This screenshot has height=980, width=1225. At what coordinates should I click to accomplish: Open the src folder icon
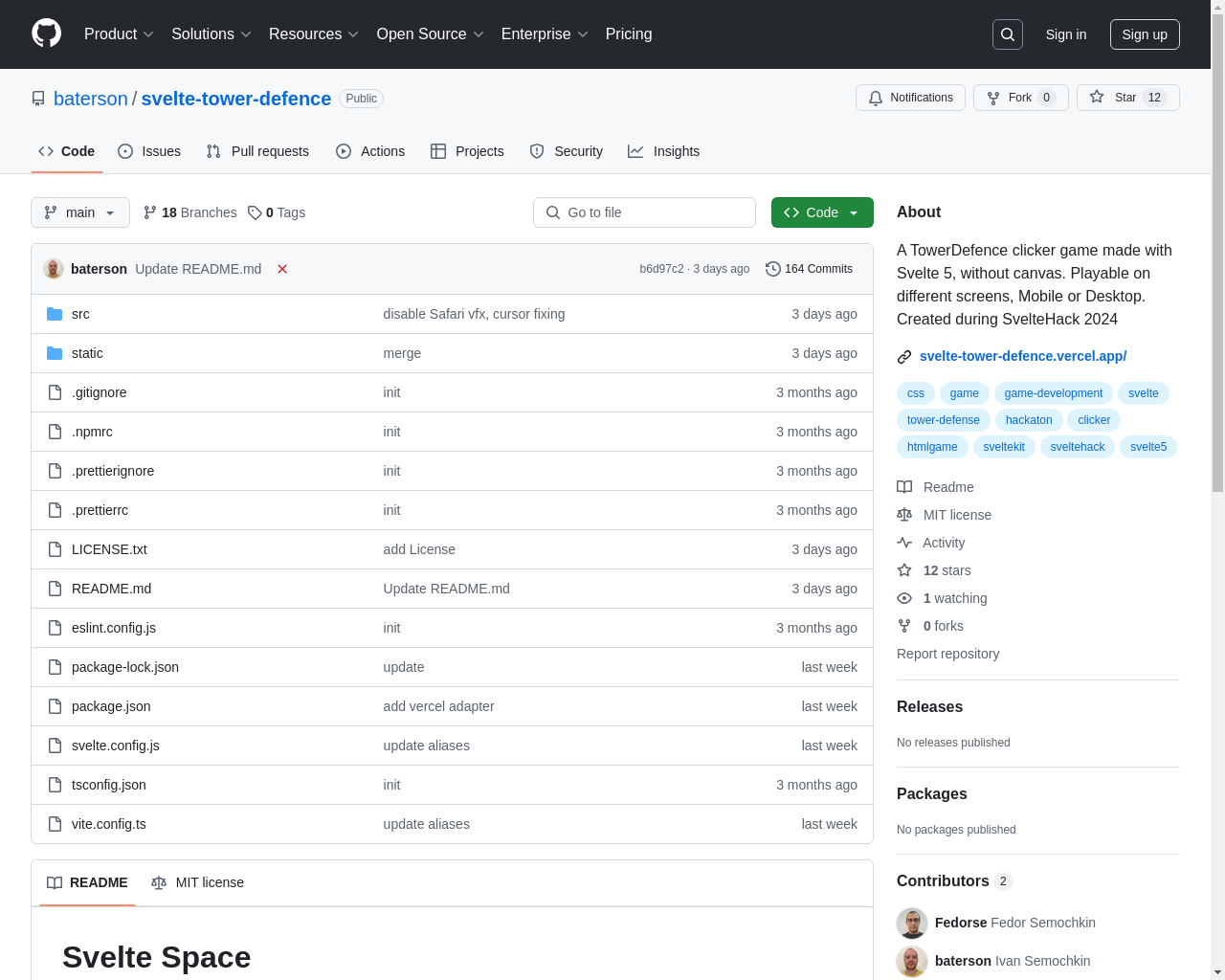click(x=55, y=314)
